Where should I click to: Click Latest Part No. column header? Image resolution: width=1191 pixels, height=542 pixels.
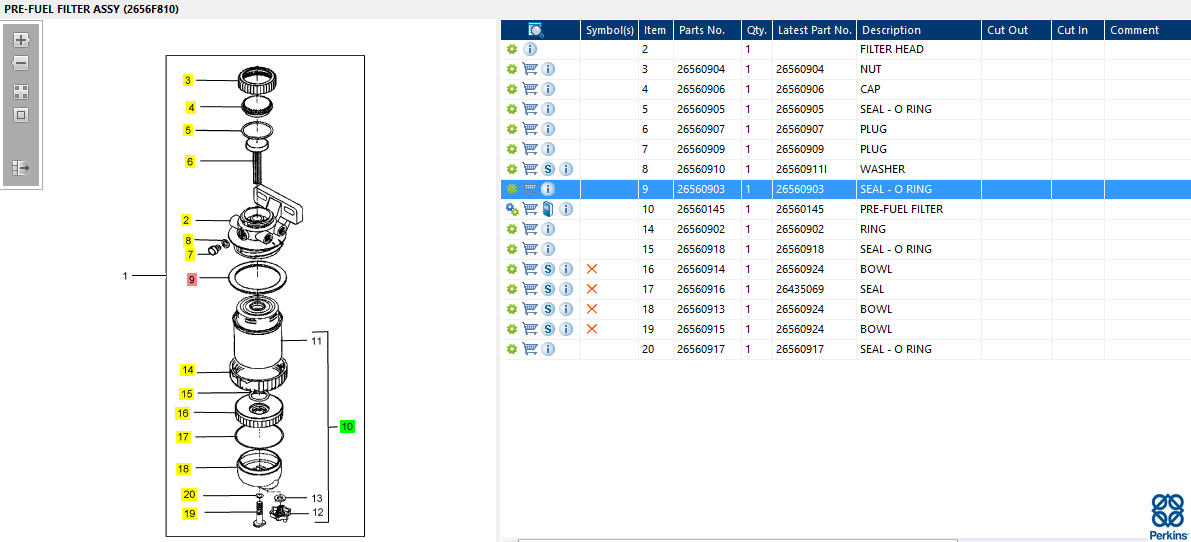point(814,30)
